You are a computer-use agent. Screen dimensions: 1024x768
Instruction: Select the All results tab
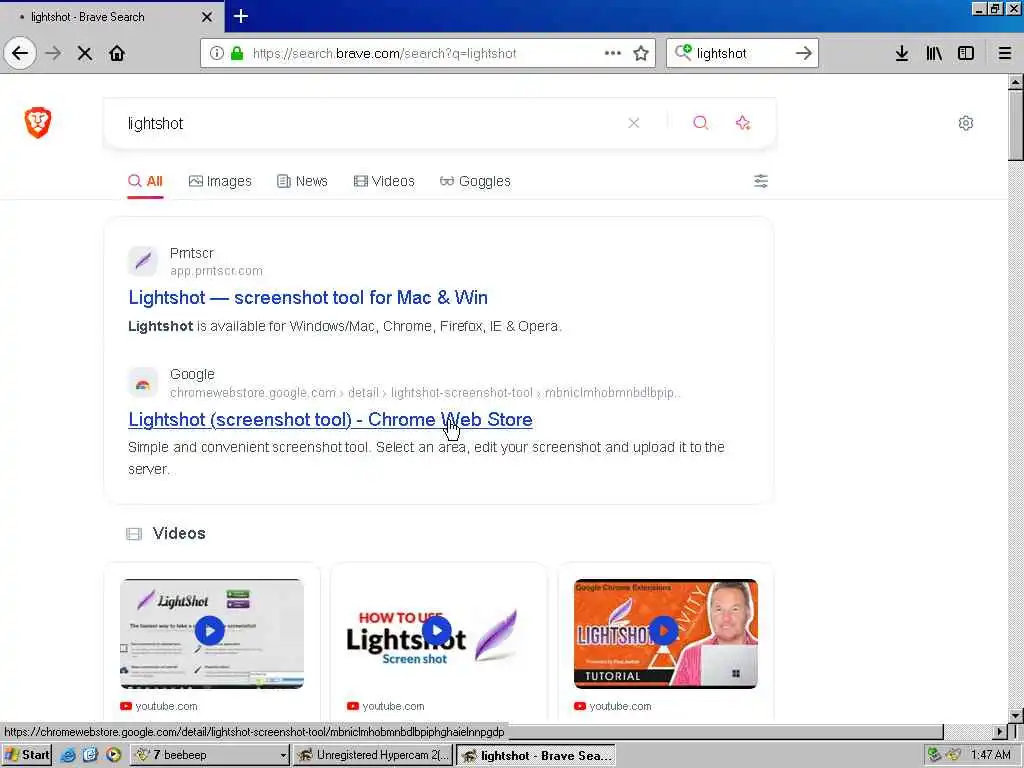coord(145,181)
